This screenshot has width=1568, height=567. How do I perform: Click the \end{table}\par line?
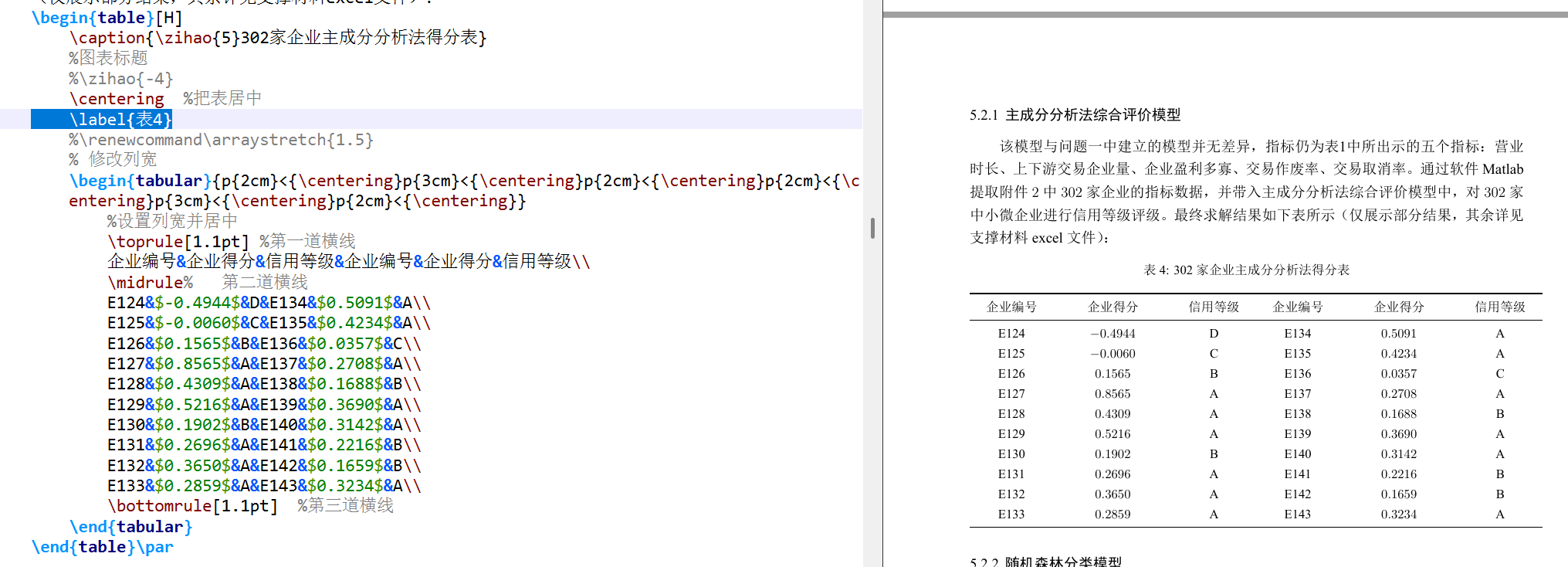(103, 547)
